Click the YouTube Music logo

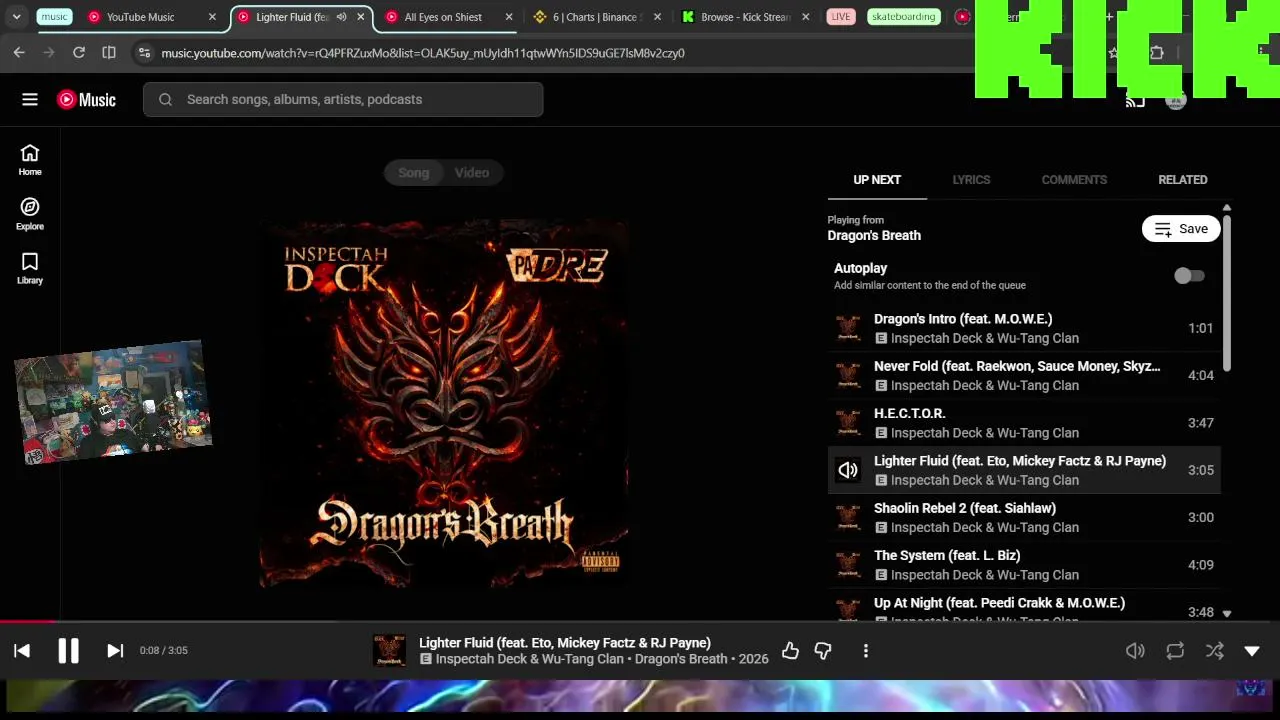[86, 99]
